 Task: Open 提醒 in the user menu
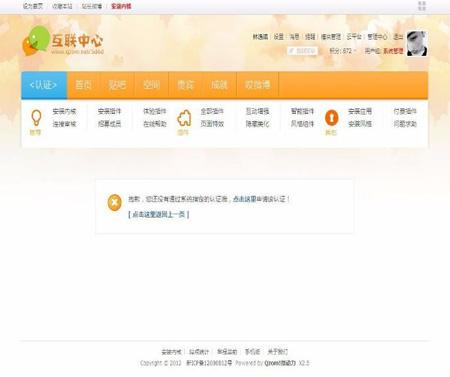tap(310, 37)
